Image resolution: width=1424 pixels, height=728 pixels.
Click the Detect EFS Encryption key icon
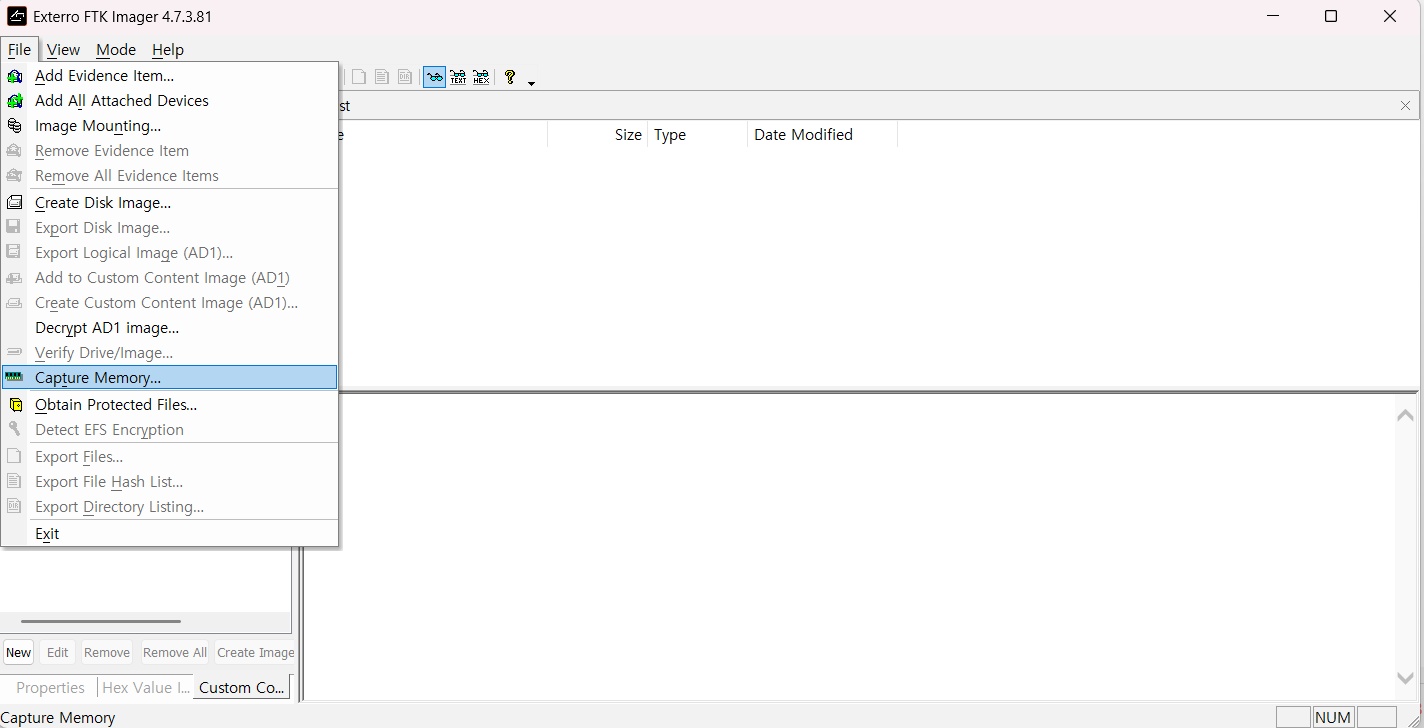(x=14, y=430)
